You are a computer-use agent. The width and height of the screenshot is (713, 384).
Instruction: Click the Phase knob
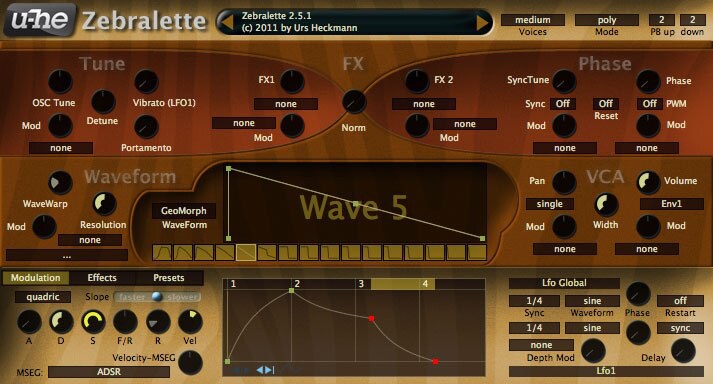click(648, 82)
